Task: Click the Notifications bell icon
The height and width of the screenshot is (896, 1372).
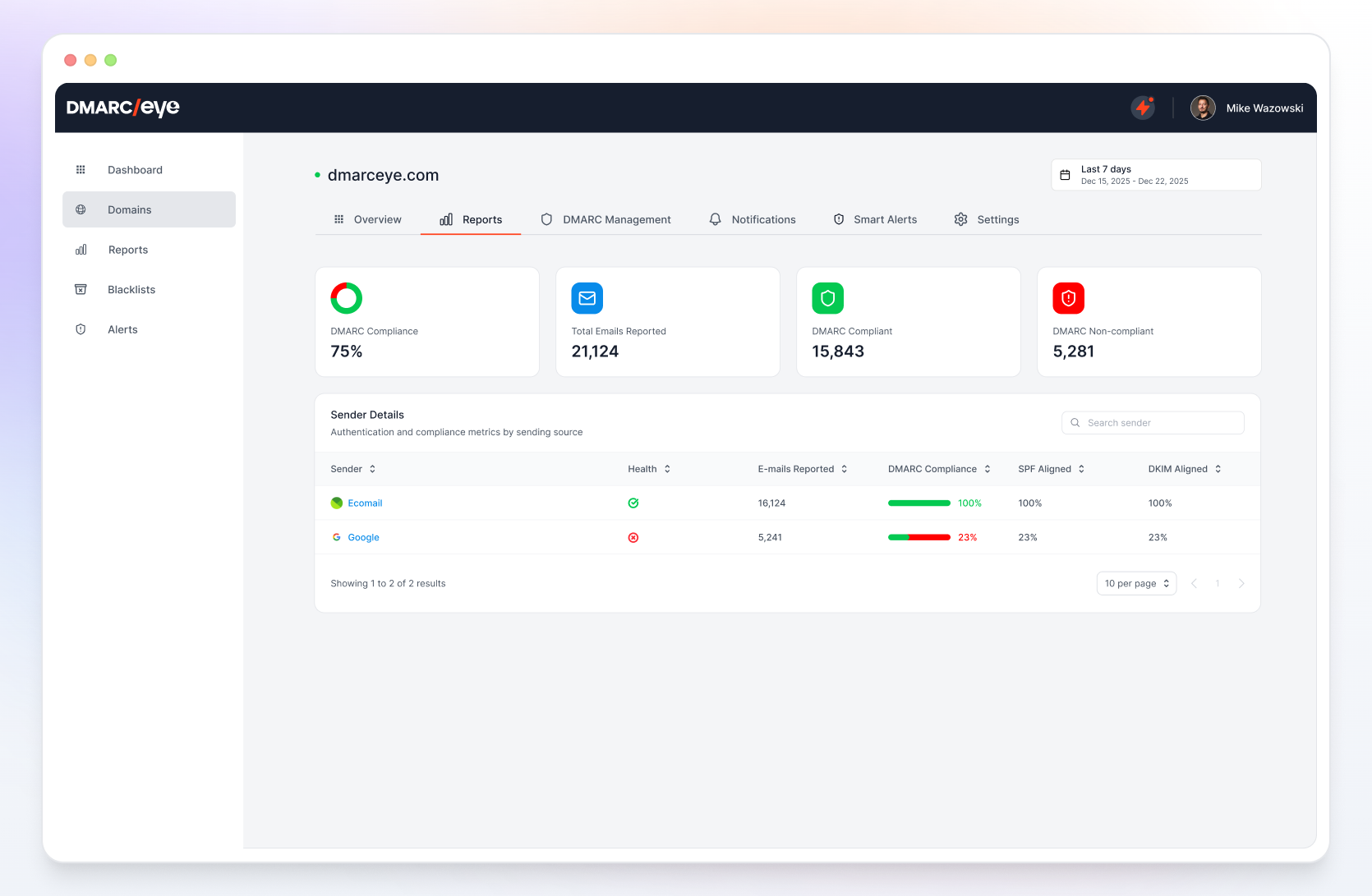Action: click(x=716, y=219)
